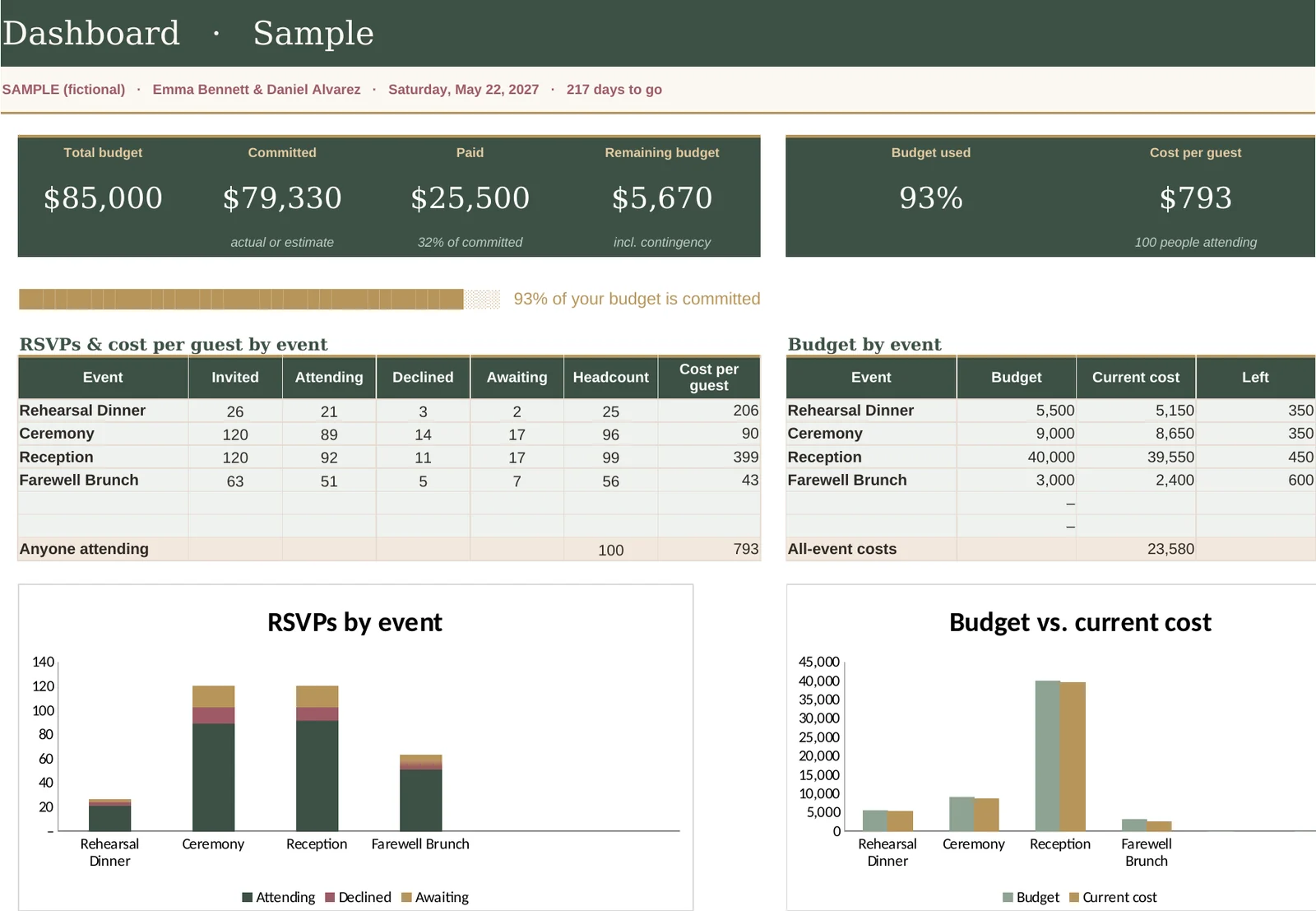Click the Attending column header in RSVP table
Screen dimensions: 1316x911
(329, 377)
